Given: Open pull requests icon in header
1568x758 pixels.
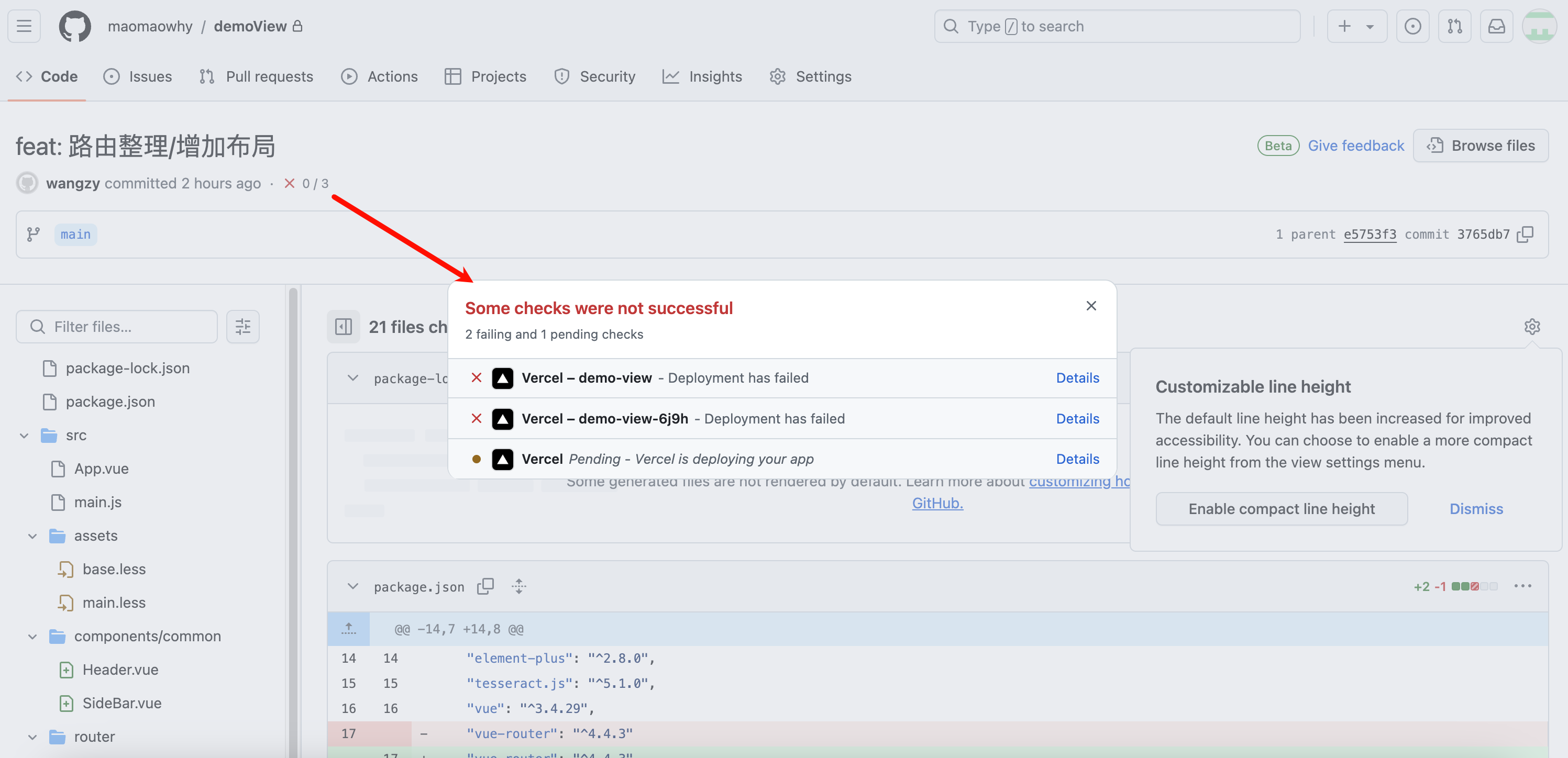Looking at the screenshot, I should pos(1454,26).
